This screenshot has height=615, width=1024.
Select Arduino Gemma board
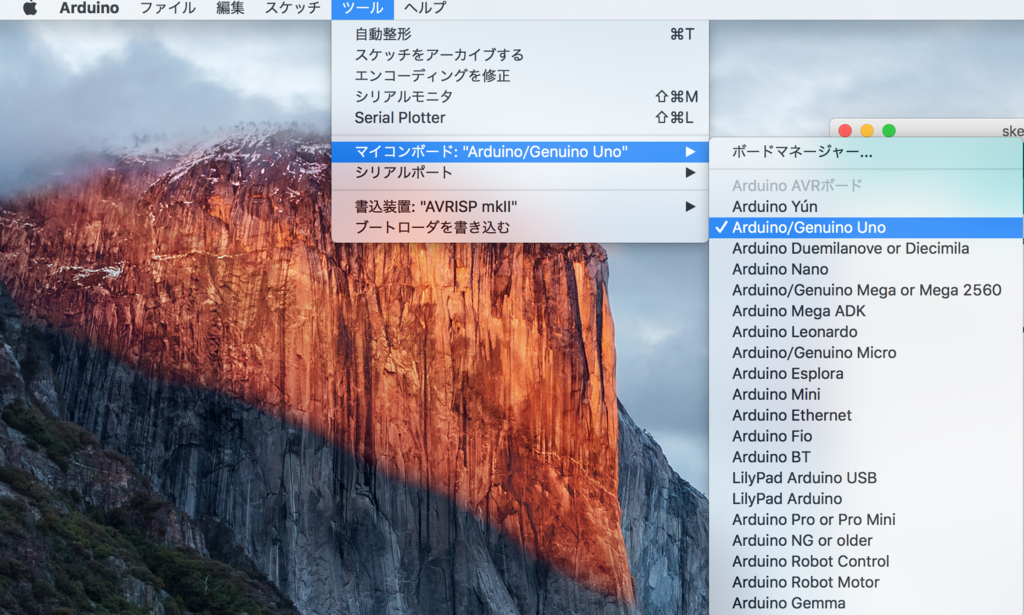coord(866,603)
